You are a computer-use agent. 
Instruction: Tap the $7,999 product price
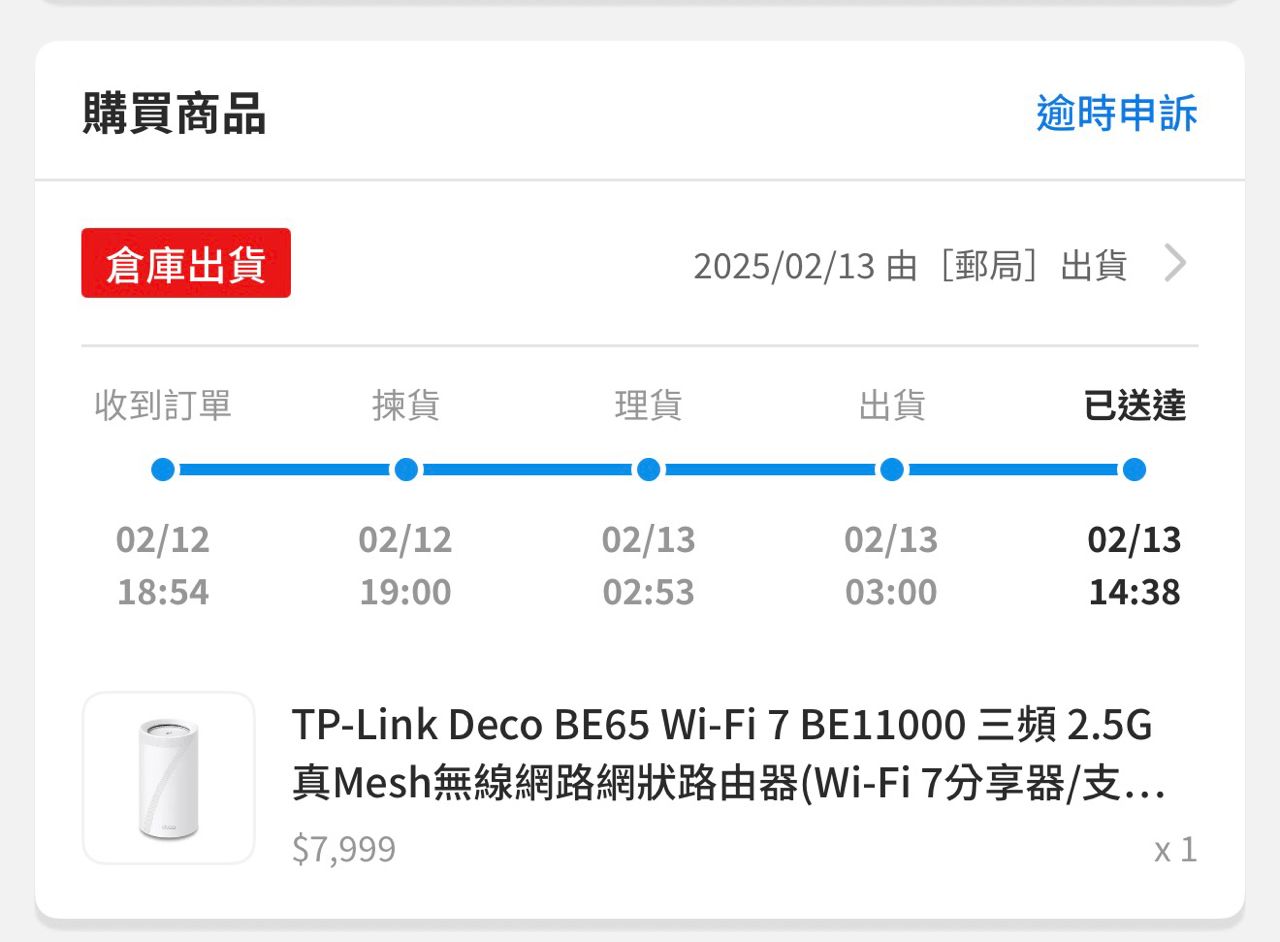point(344,850)
